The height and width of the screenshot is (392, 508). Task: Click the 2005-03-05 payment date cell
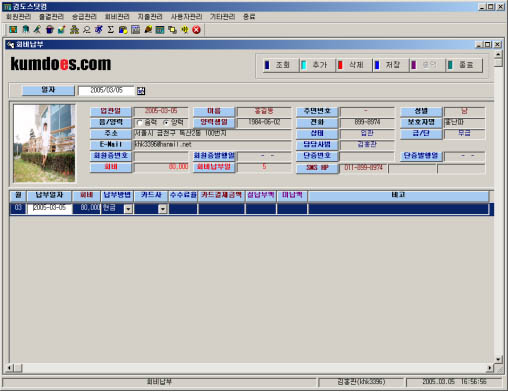pyautogui.click(x=49, y=208)
